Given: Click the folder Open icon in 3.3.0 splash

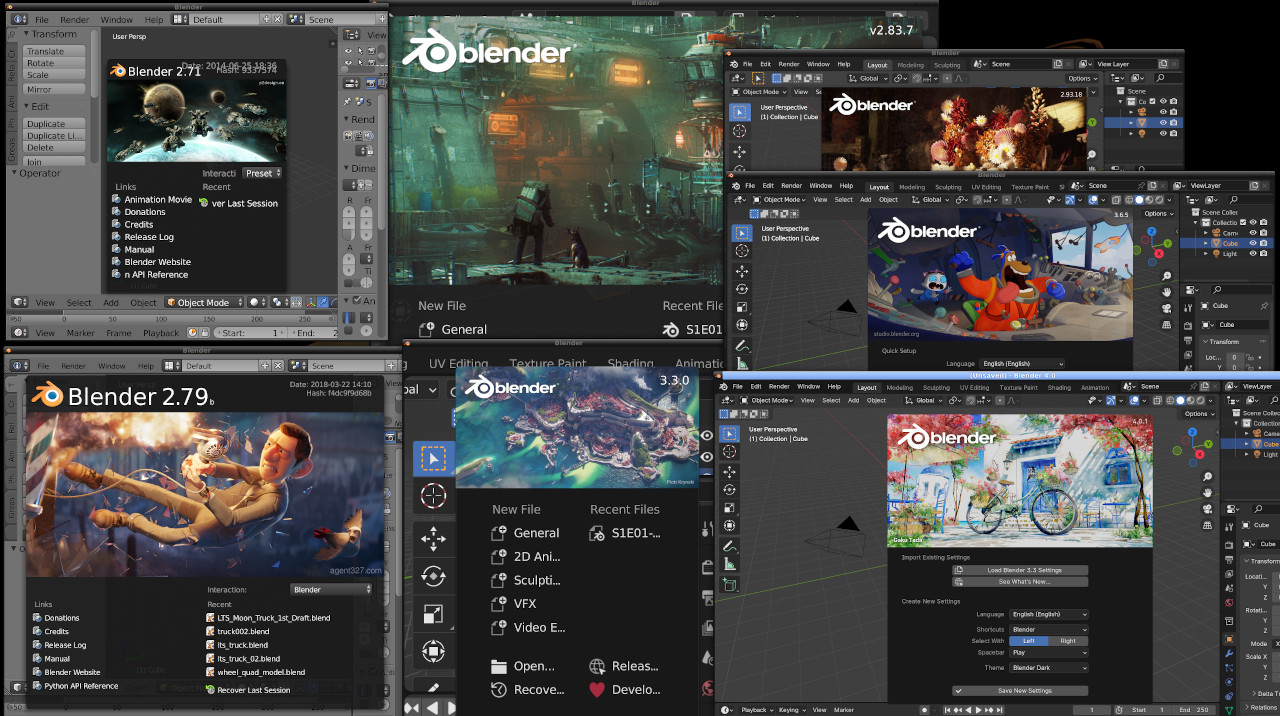Looking at the screenshot, I should [499, 666].
